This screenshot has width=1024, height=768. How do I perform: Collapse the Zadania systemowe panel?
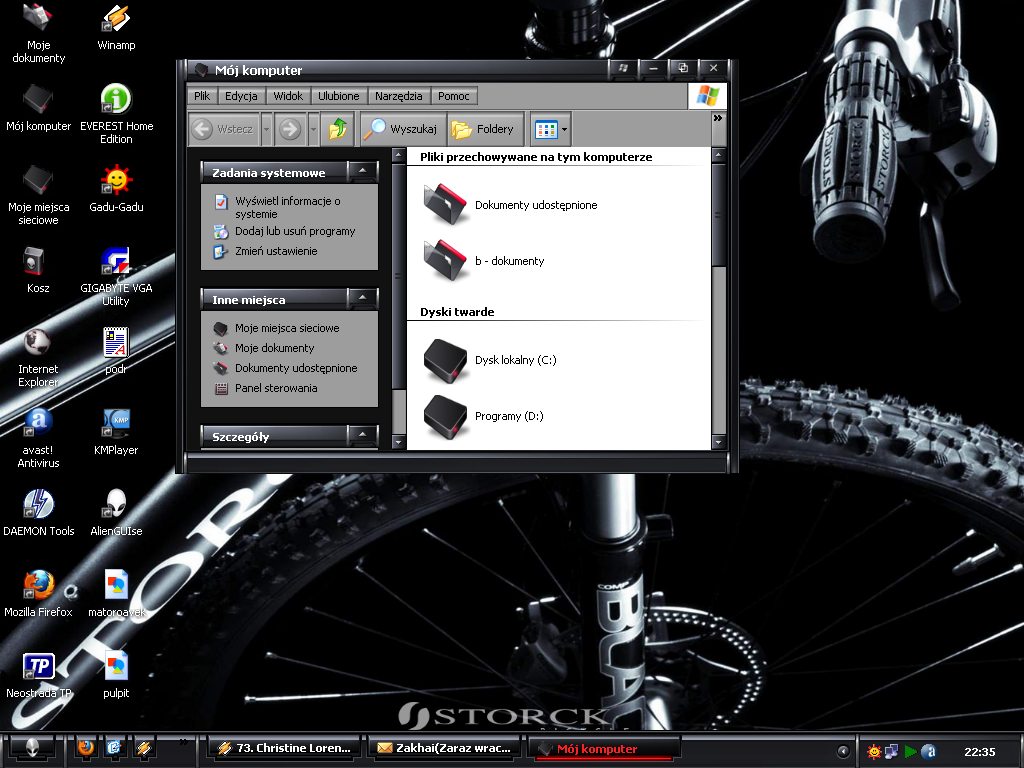(362, 173)
